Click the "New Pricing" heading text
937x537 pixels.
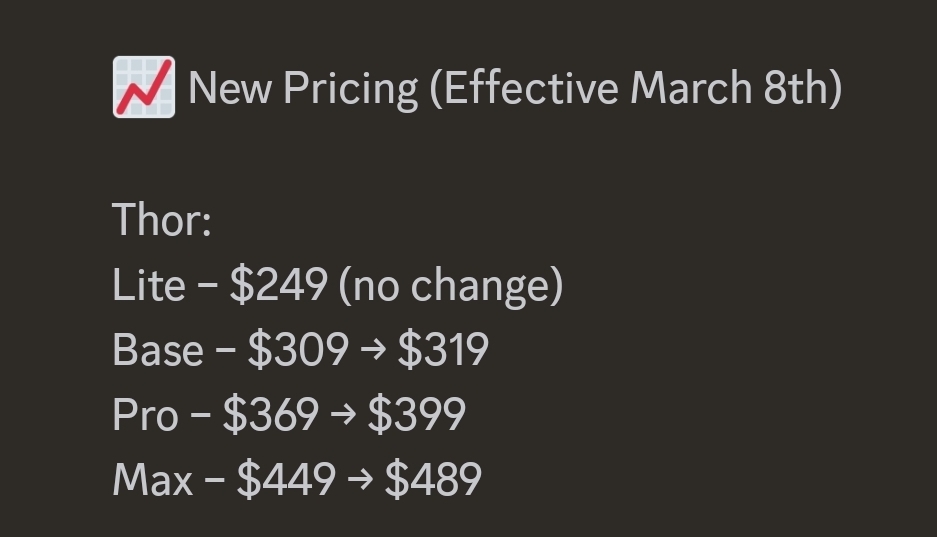pos(303,88)
